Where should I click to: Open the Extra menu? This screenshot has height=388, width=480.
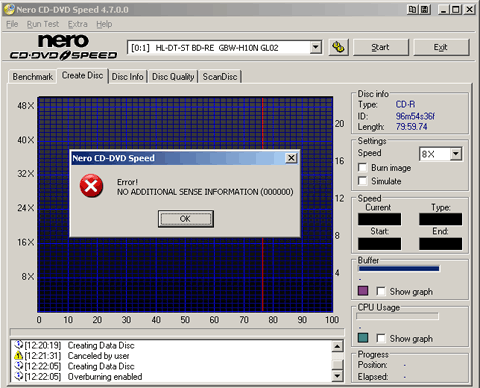78,24
